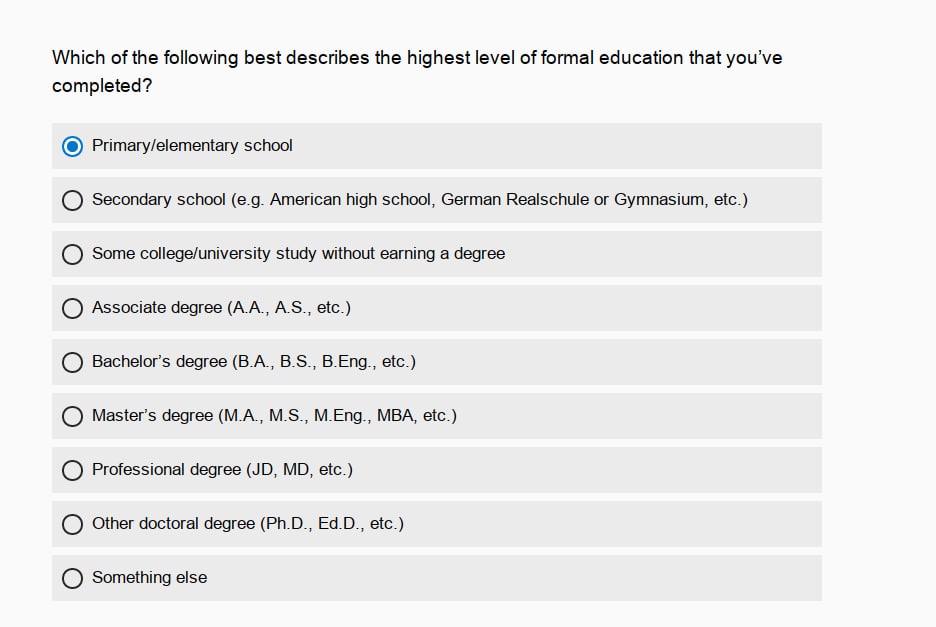Click empty area of Something else row
Viewport: 936px width, 627px height.
click(x=513, y=578)
